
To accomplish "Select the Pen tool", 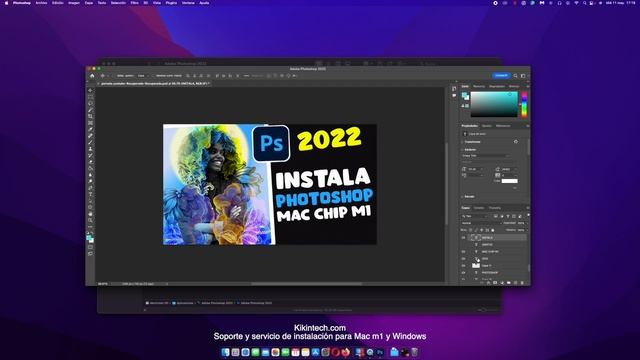I will coord(90,188).
